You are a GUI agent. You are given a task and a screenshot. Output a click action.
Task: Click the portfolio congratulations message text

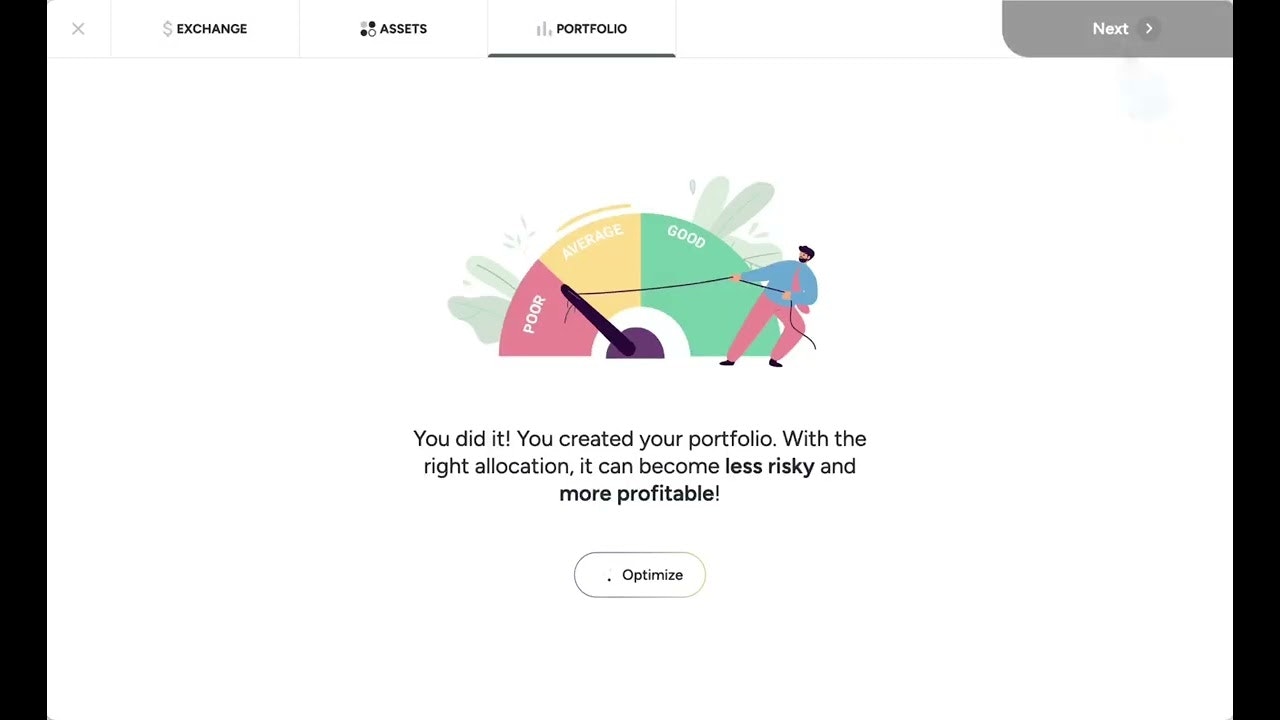[640, 466]
